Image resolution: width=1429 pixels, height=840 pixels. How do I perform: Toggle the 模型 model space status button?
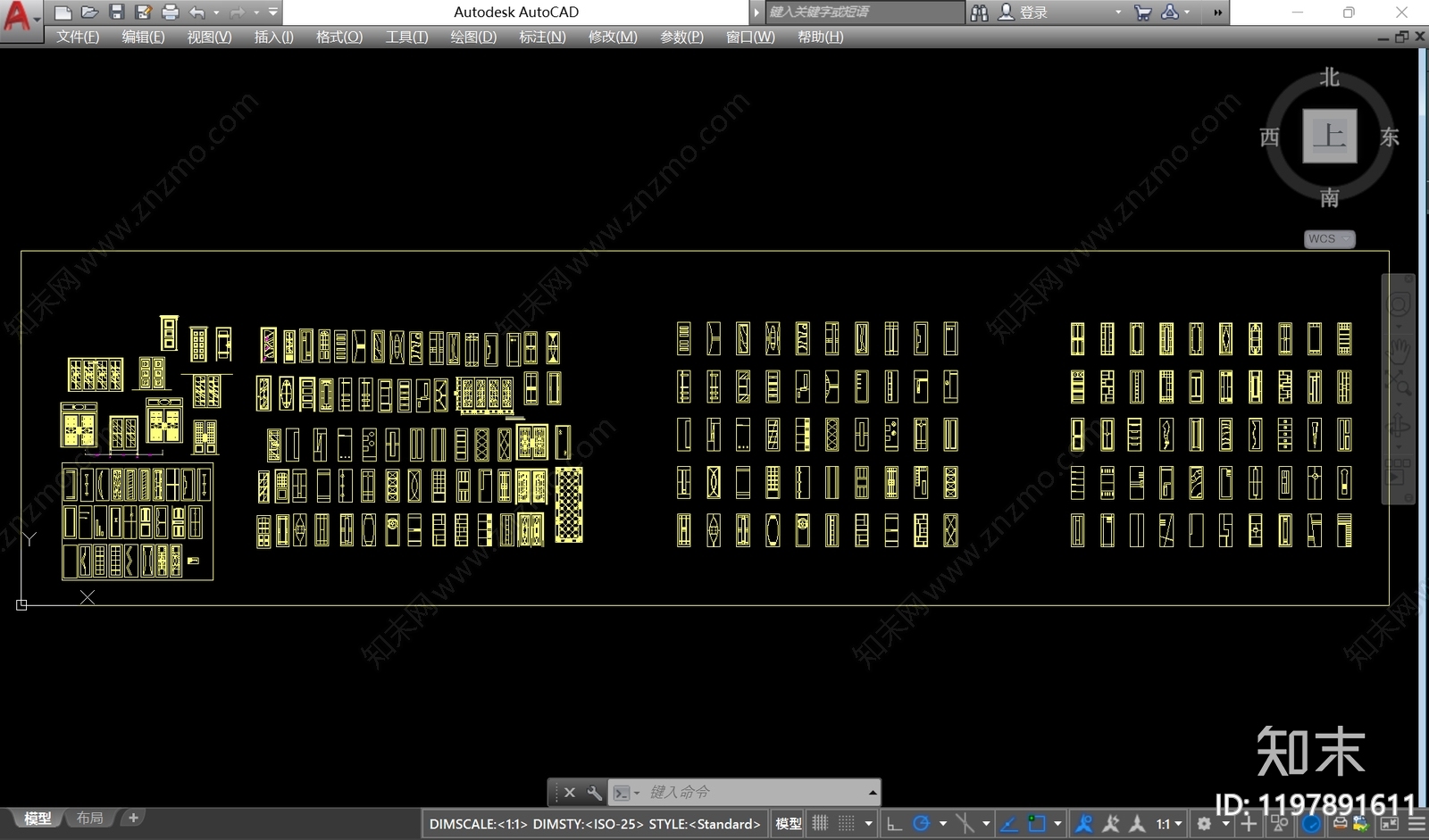click(x=789, y=824)
